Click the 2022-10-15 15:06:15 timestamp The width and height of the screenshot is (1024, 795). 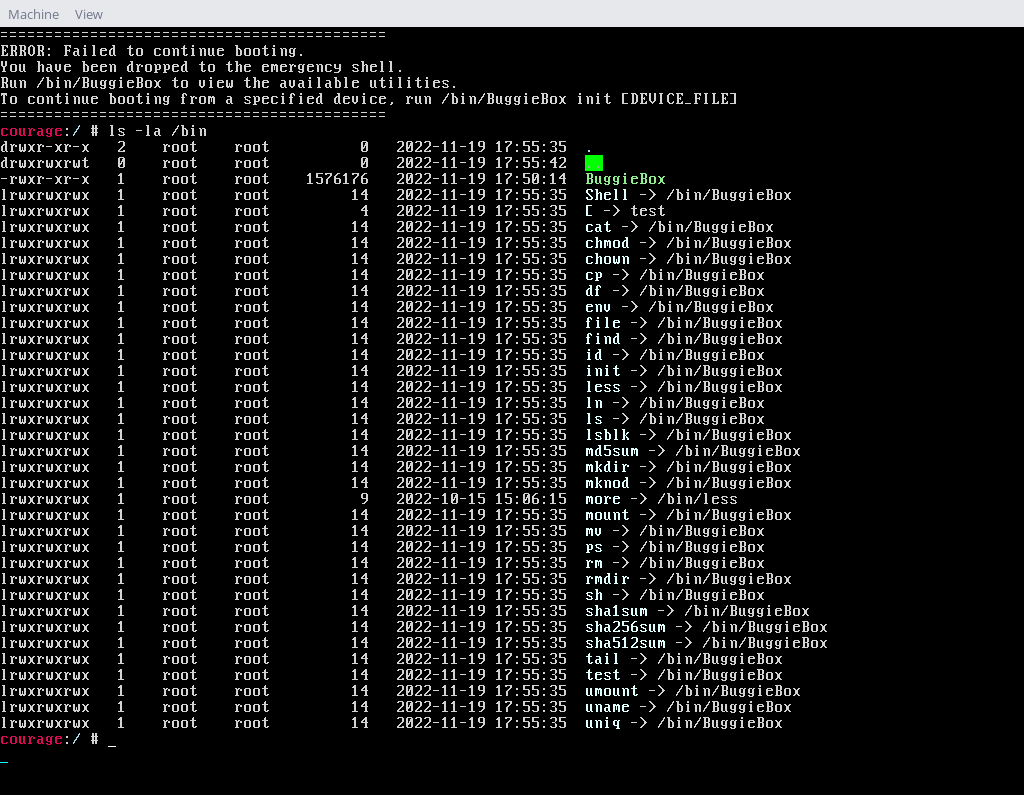(481, 499)
